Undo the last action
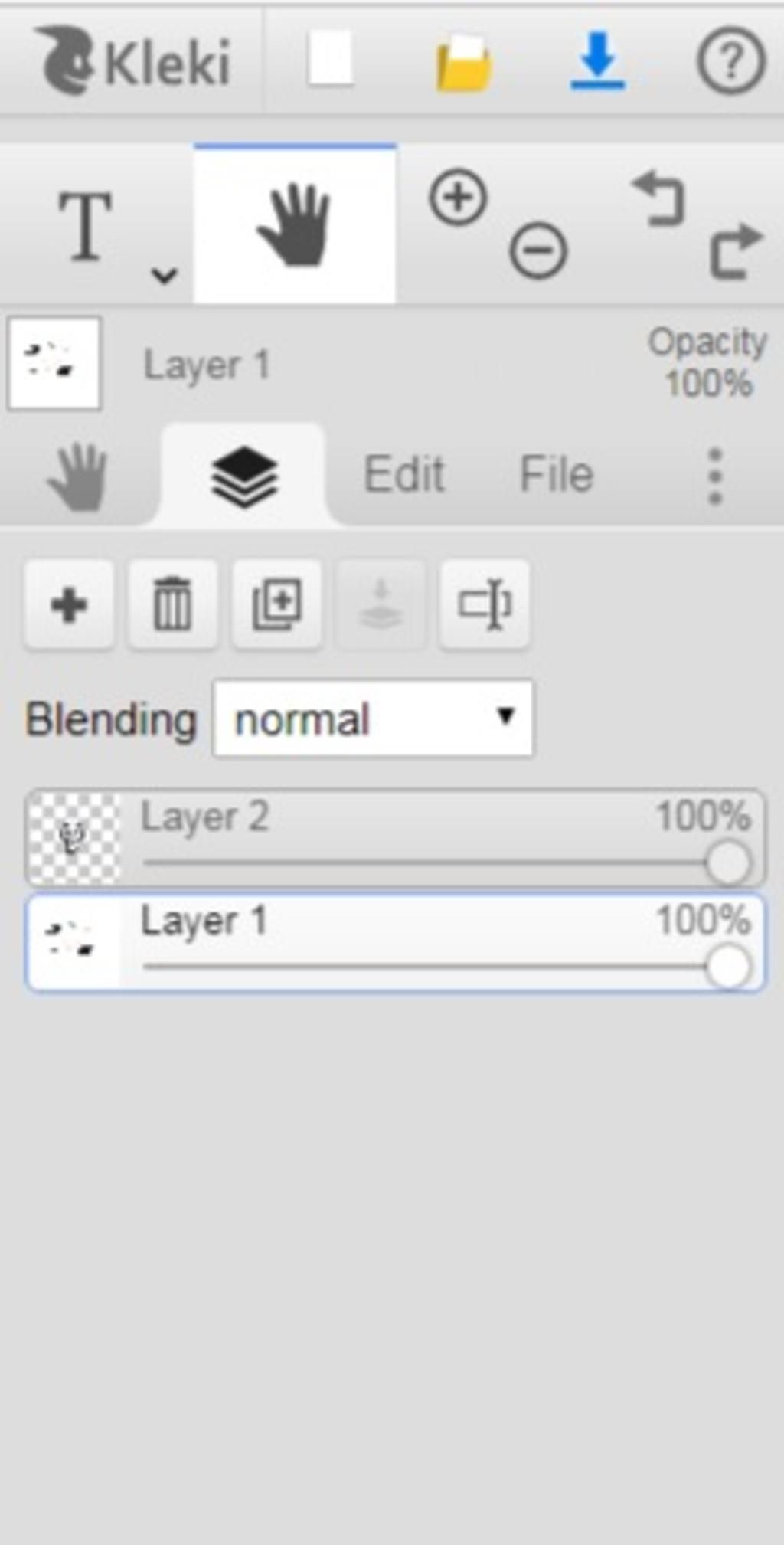Image resolution: width=784 pixels, height=1545 pixels. click(x=658, y=199)
